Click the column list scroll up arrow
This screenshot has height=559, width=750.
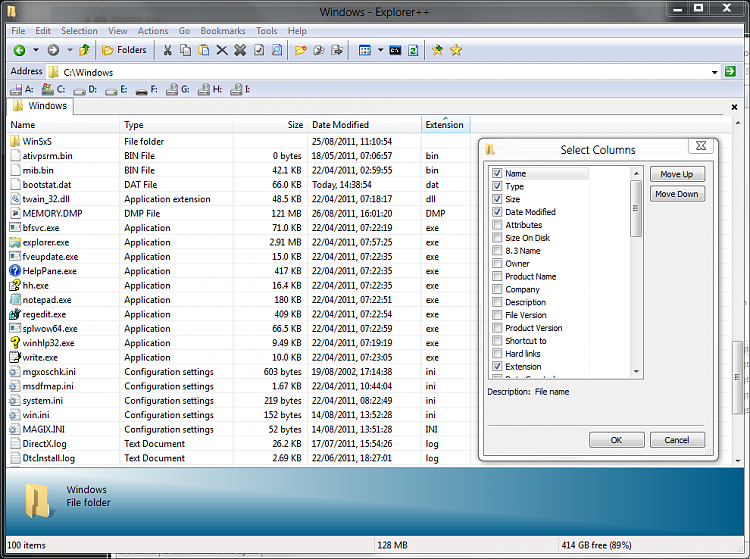[636, 173]
